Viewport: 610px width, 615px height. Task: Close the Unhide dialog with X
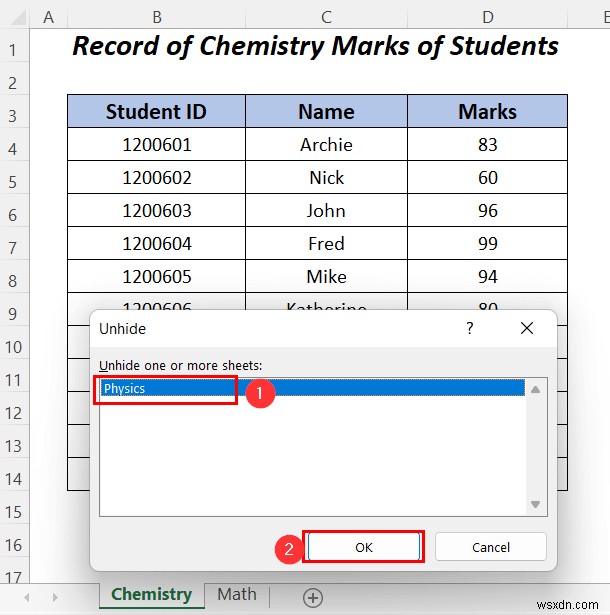coord(526,328)
